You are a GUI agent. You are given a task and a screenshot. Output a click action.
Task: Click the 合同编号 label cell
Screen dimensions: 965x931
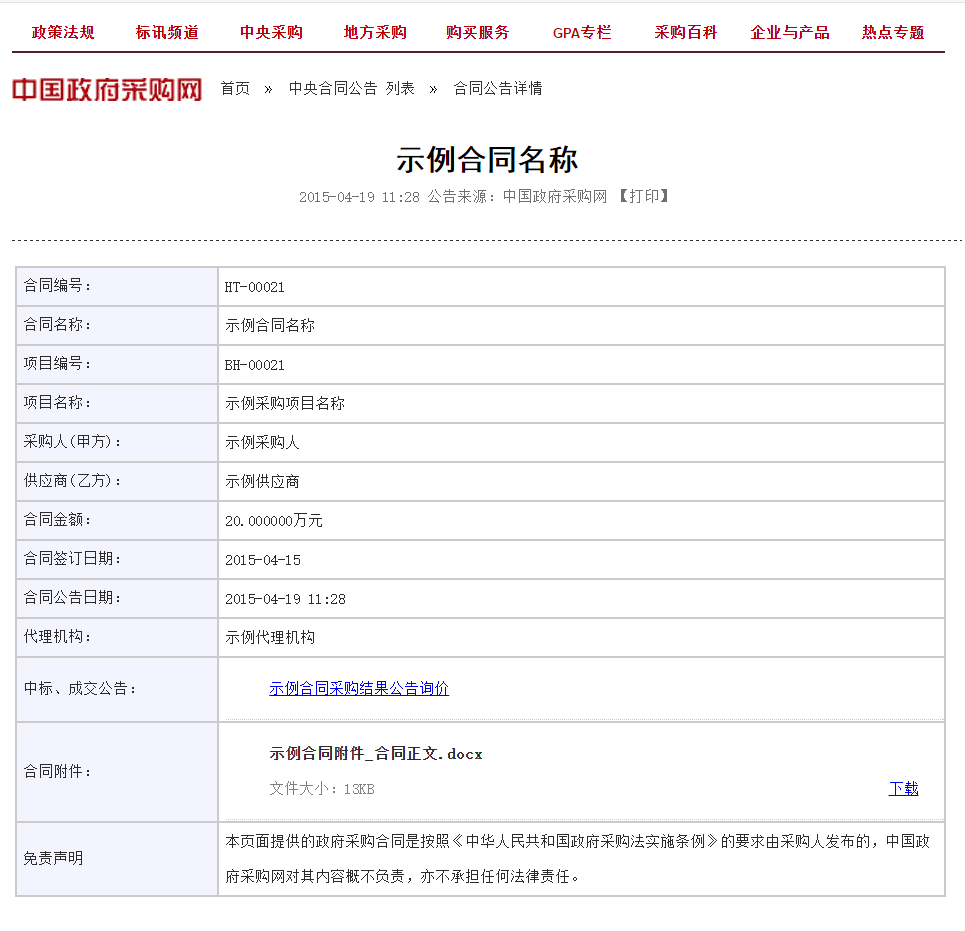point(117,286)
